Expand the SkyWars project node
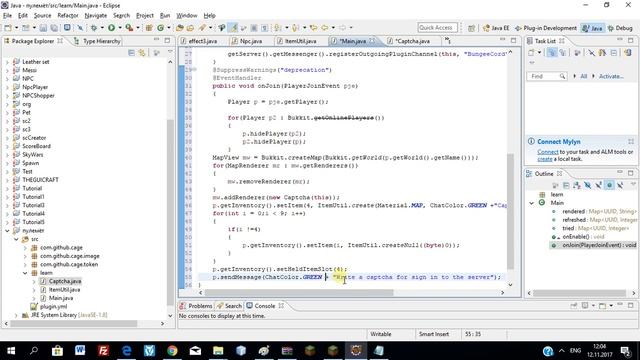The width and height of the screenshot is (640, 360). (x=7, y=155)
